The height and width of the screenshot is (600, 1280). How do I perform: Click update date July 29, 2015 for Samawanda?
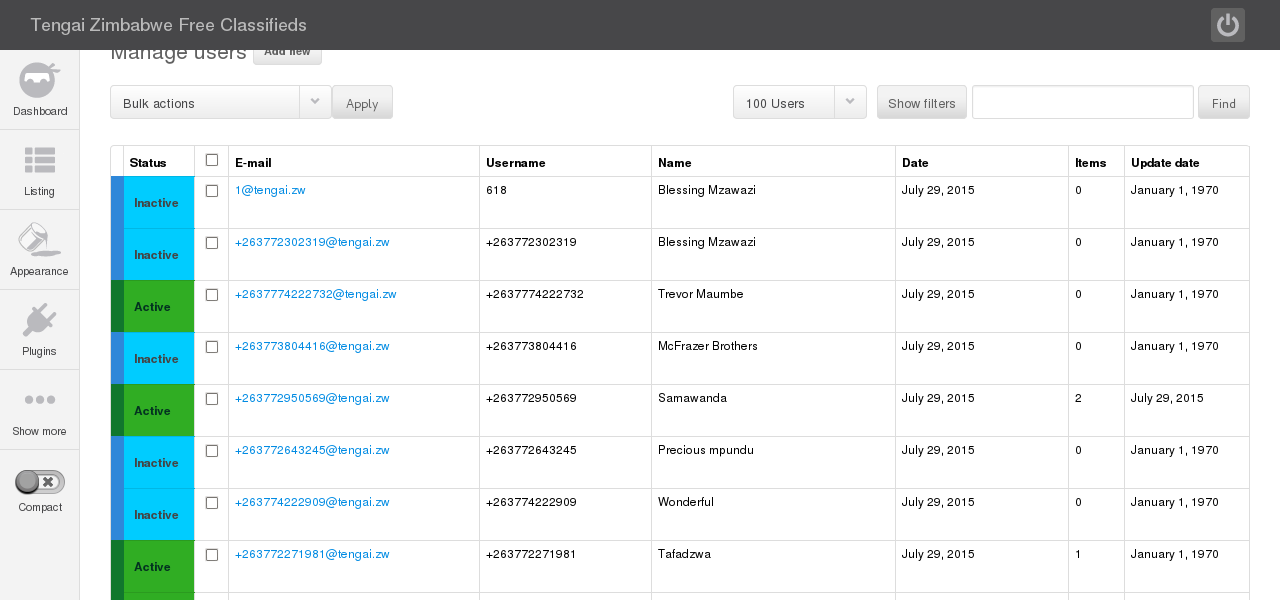click(x=1167, y=398)
